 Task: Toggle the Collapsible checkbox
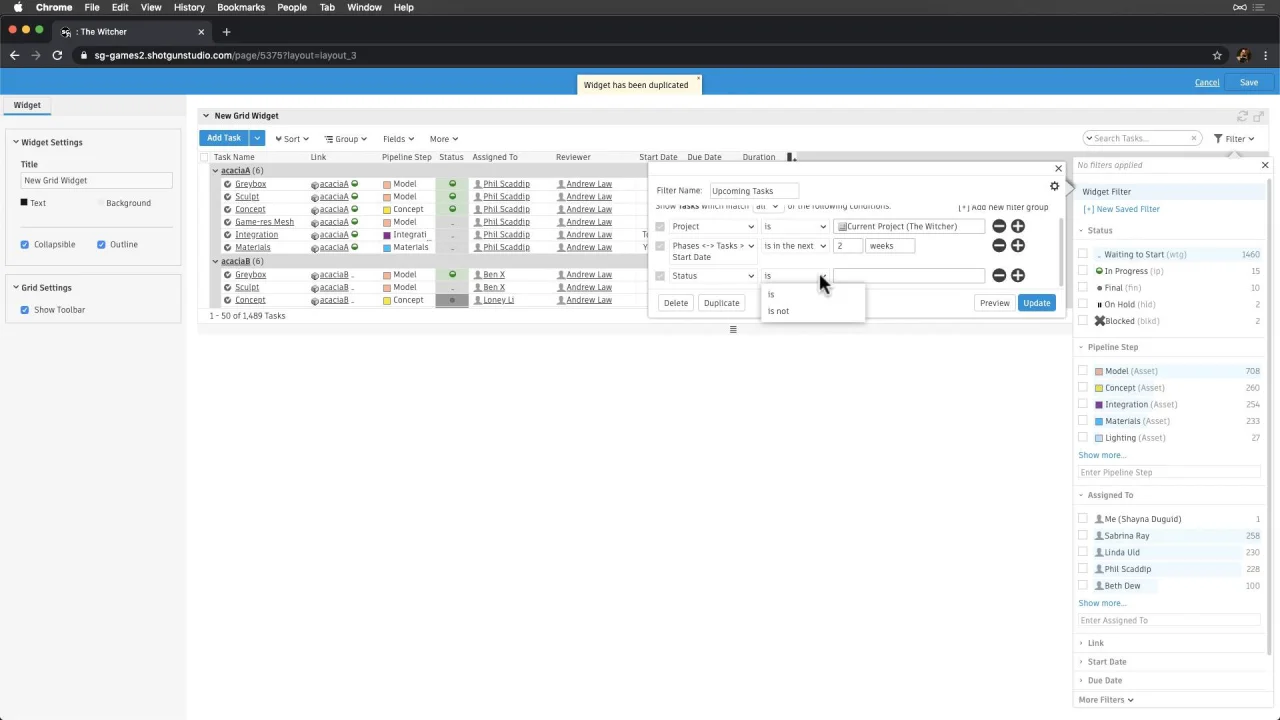pos(25,244)
